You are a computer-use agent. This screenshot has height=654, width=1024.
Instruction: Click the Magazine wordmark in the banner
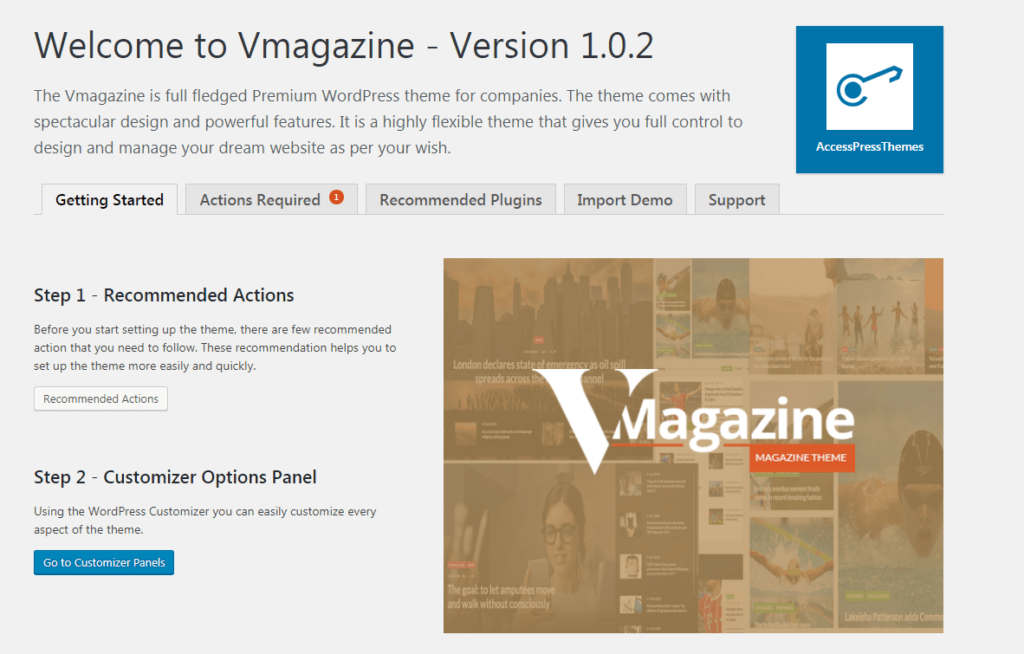(733, 421)
